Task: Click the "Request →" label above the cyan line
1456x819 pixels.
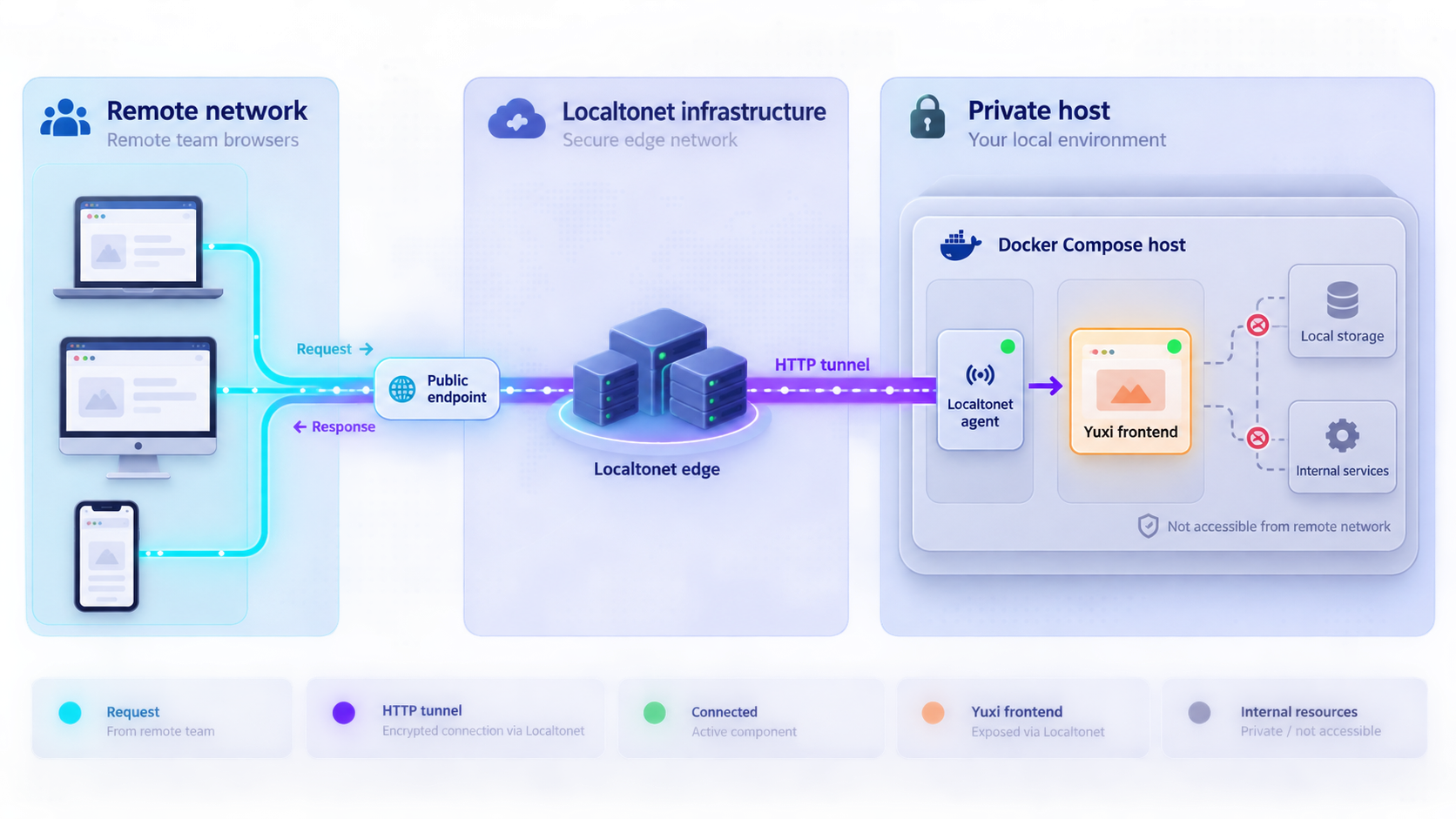Action: [x=334, y=349]
